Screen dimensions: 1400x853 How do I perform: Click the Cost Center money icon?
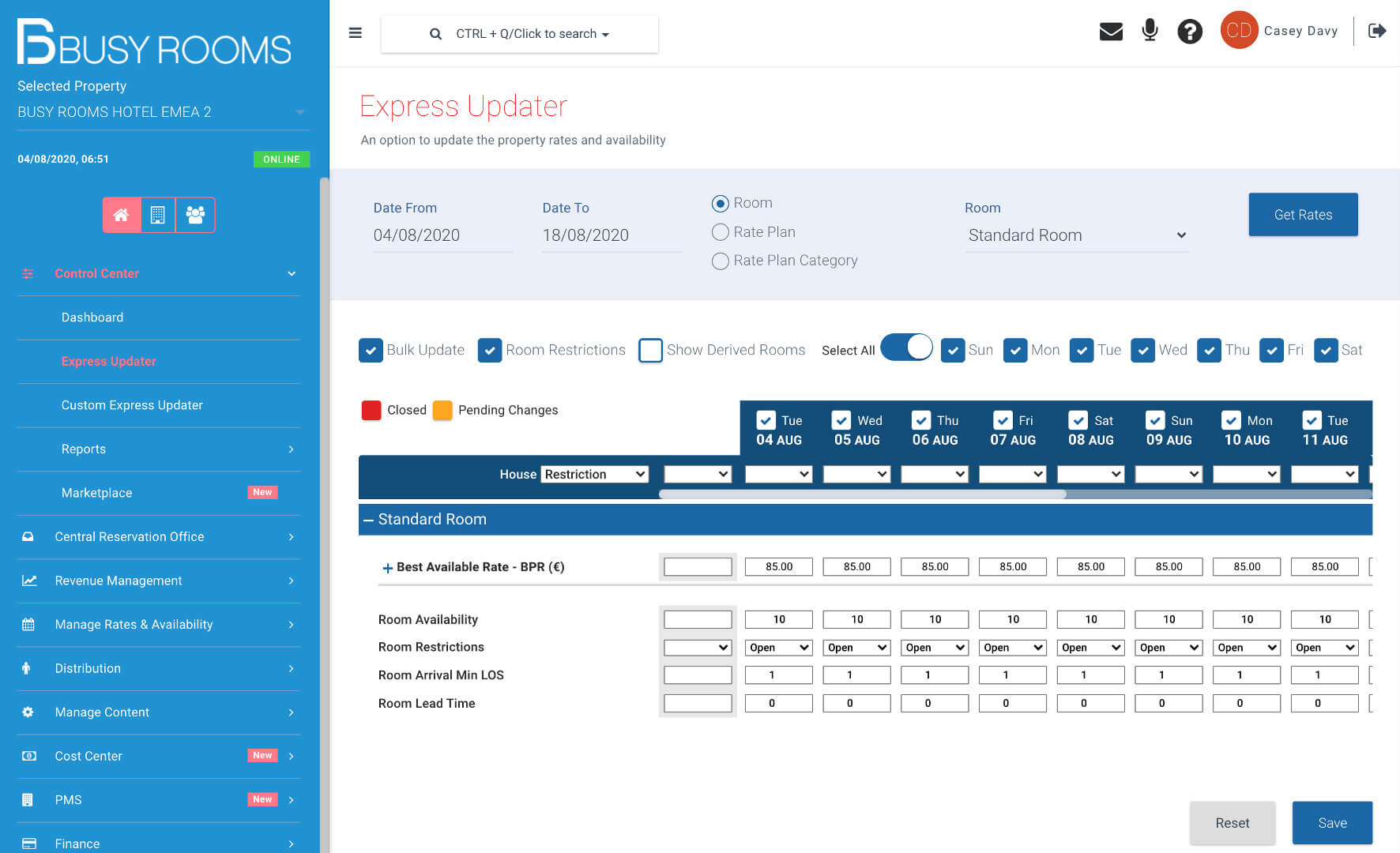pos(29,756)
